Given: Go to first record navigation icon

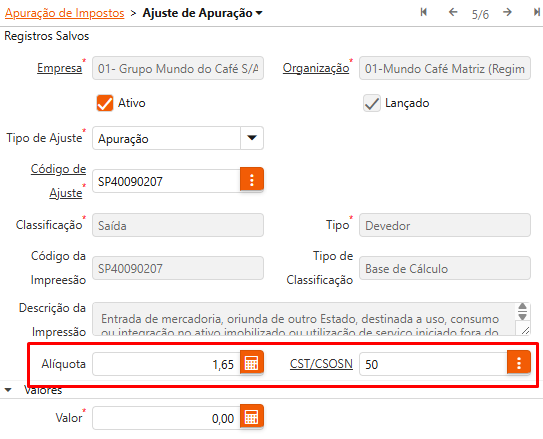Looking at the screenshot, I should point(424,12).
